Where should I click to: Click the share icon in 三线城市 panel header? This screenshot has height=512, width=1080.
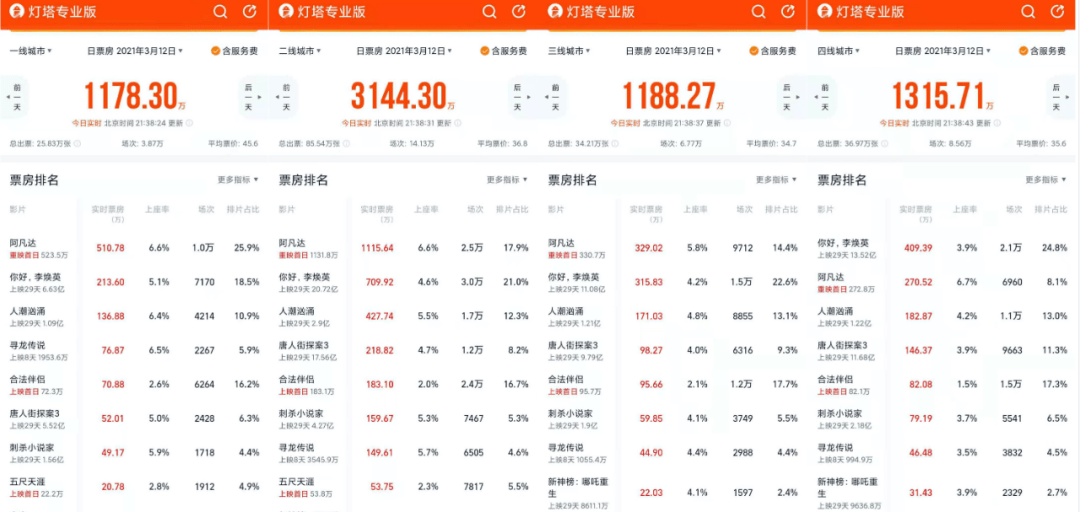pos(788,12)
